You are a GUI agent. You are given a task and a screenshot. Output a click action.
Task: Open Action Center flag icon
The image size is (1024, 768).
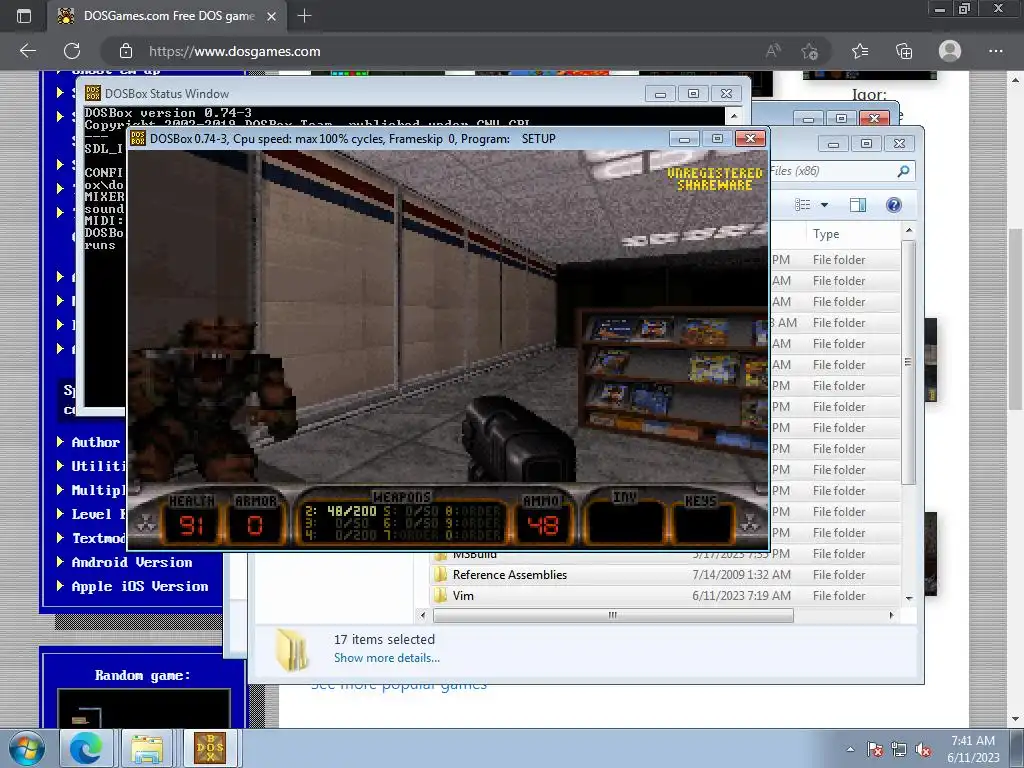coord(875,749)
